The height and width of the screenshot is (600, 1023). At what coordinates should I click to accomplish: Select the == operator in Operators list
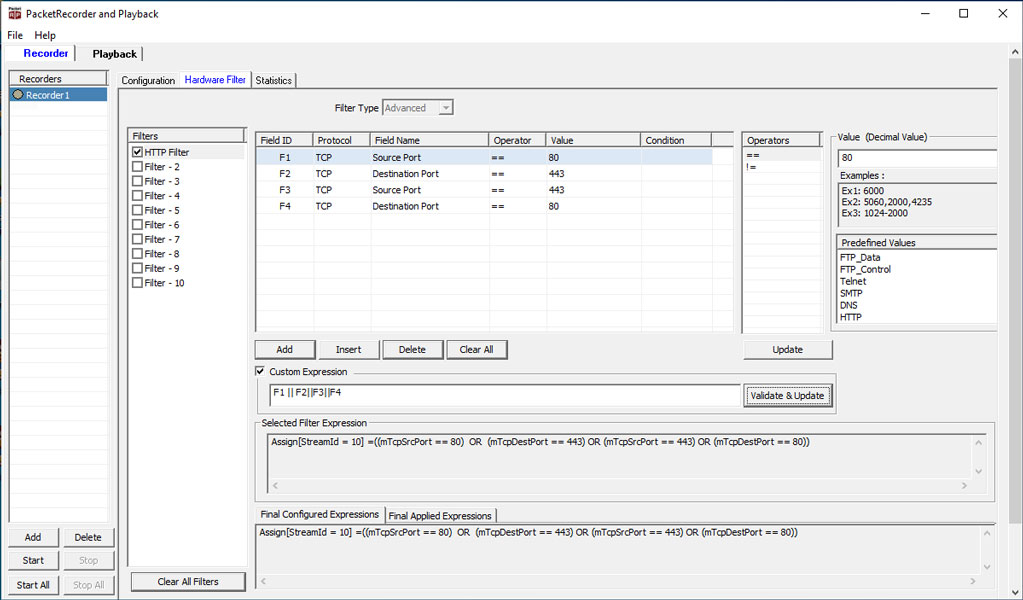[782, 155]
